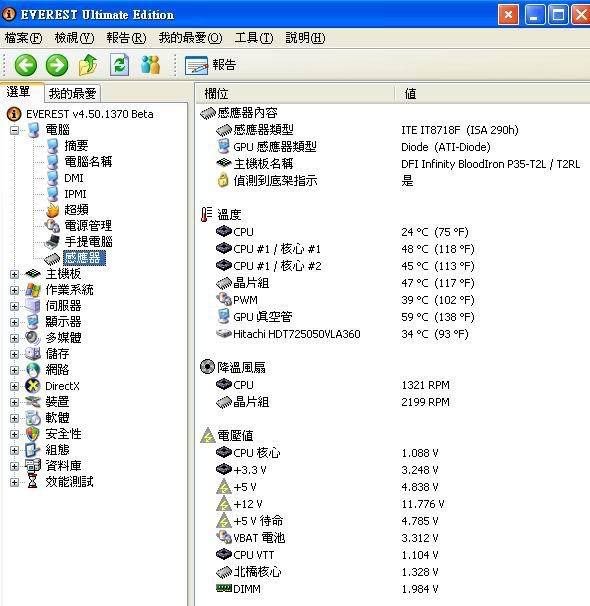The image size is (590, 606).
Task: Refresh sensor readings with refresh icon
Action: (119, 65)
